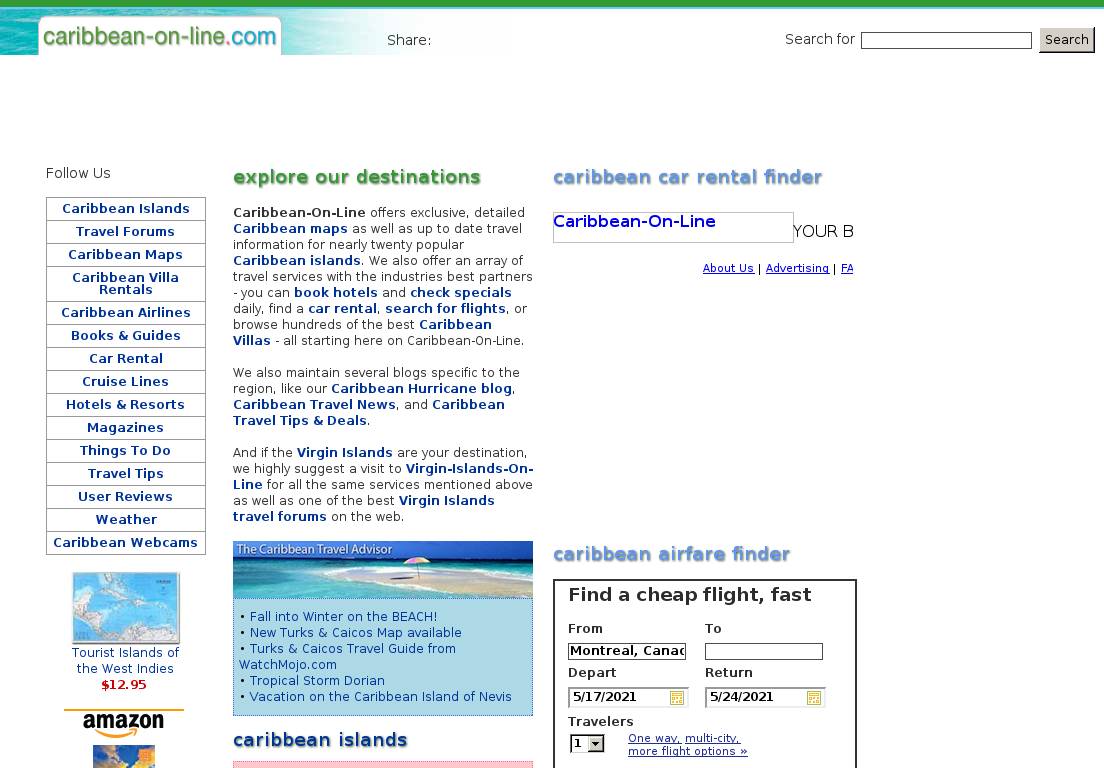Image resolution: width=1104 pixels, height=768 pixels.
Task: Click the Amazon logo
Action: click(x=123, y=723)
